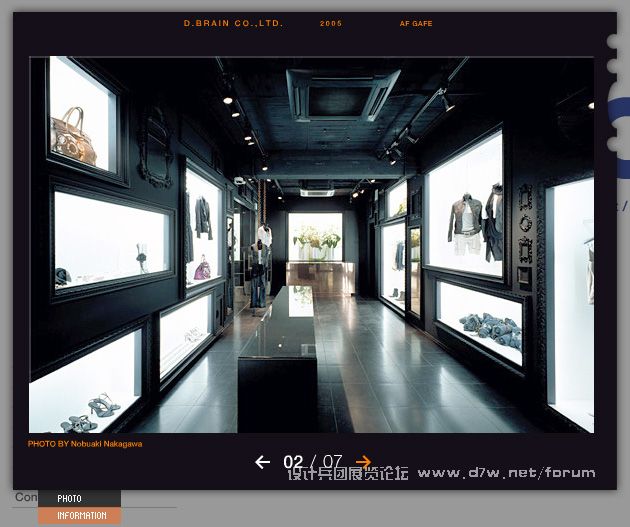This screenshot has width=630, height=527.
Task: Open the INFORMATION tab
Action: [80, 516]
